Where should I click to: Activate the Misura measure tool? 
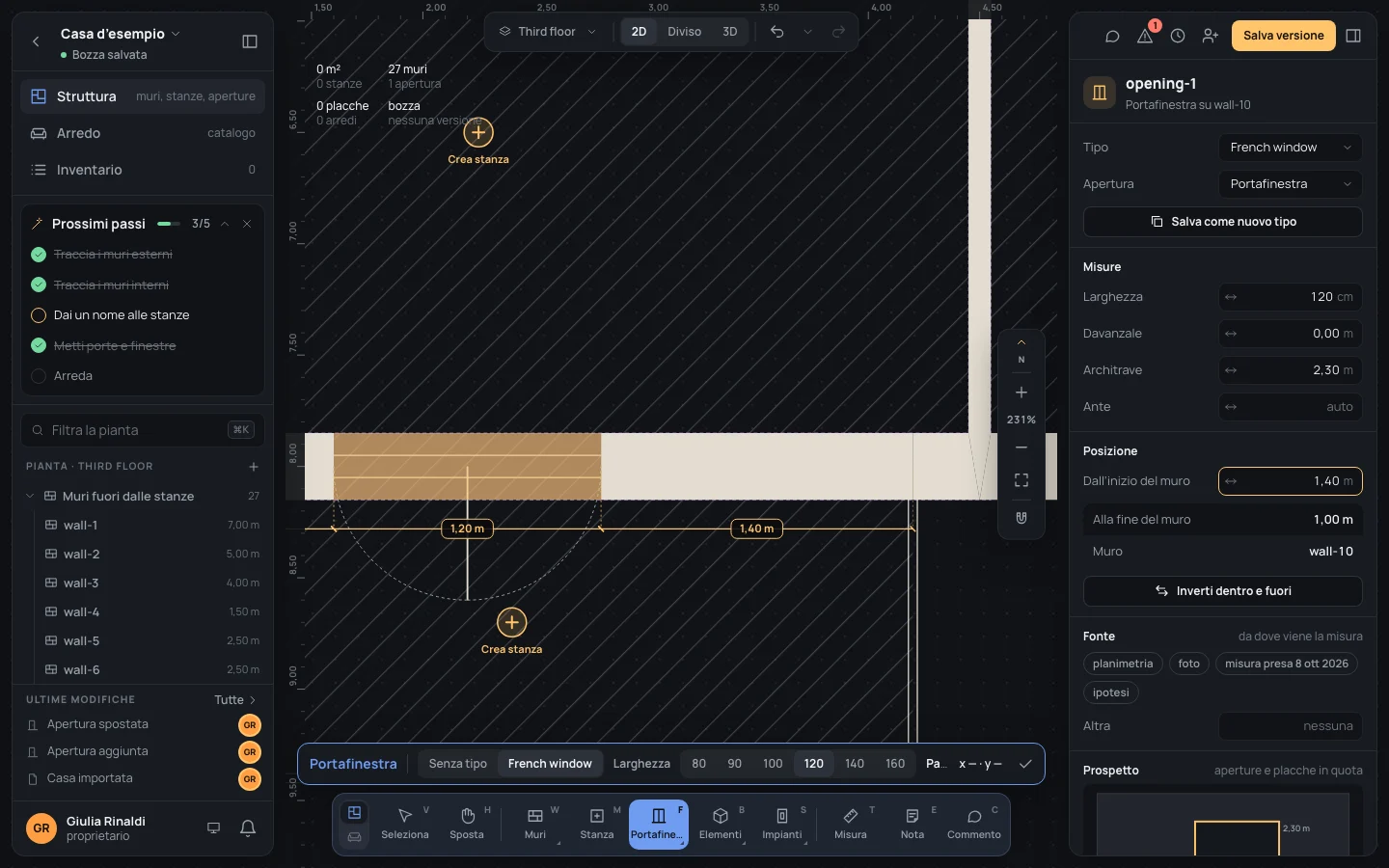(851, 825)
